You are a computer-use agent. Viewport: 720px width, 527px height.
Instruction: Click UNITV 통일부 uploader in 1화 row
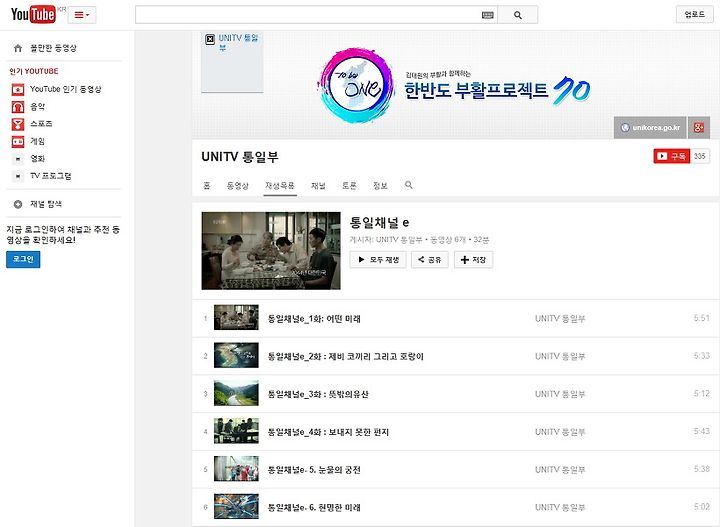[x=560, y=319]
